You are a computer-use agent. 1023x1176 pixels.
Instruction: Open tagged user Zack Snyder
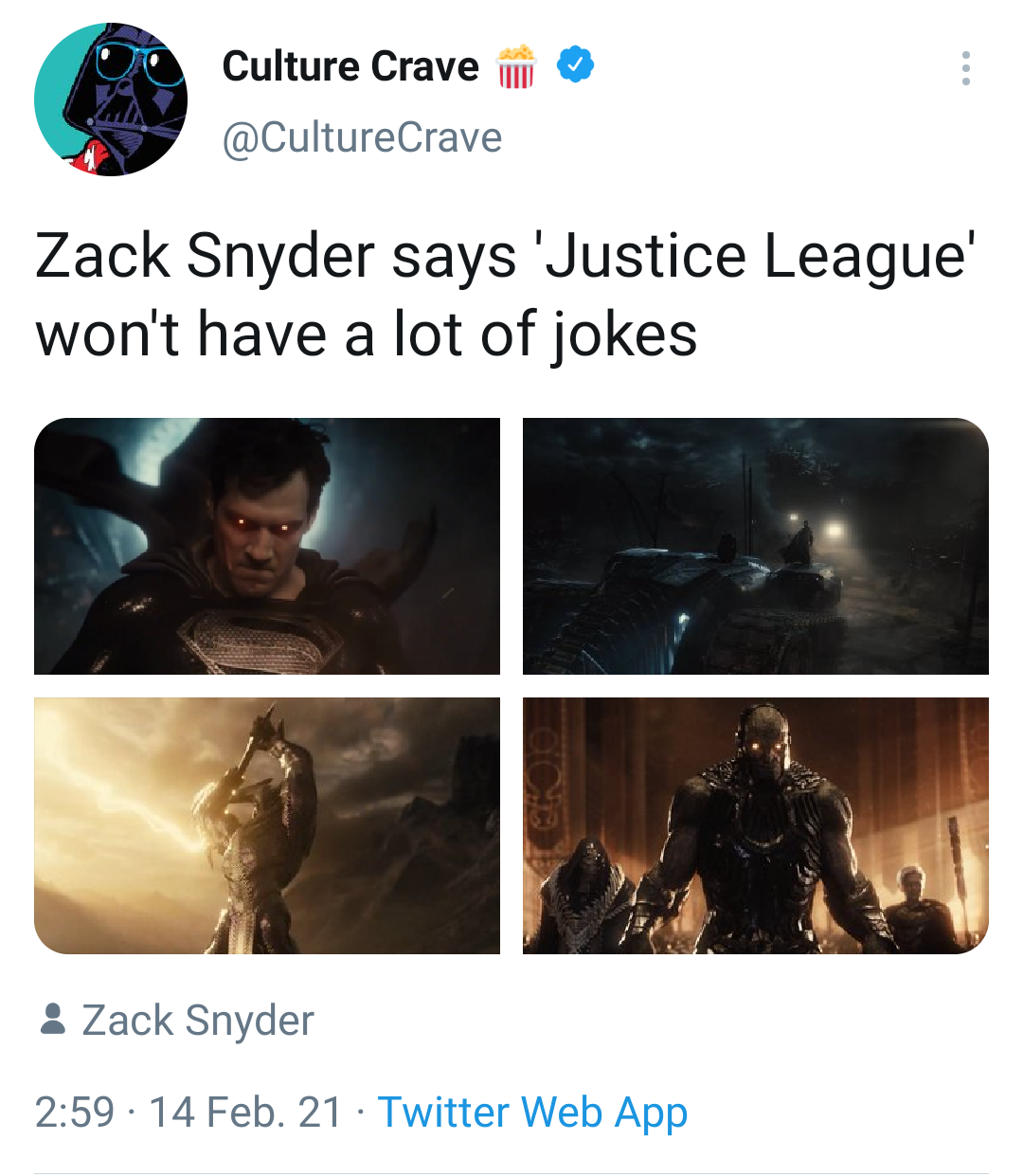[198, 1021]
